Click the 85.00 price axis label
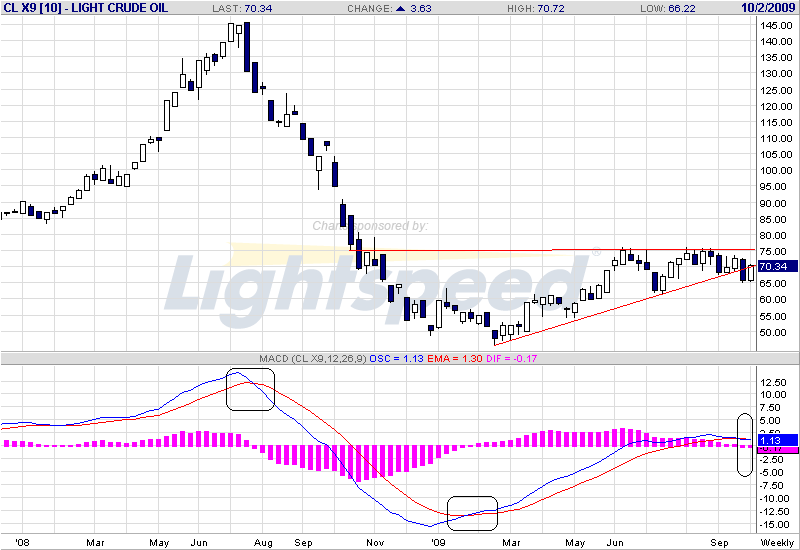Image resolution: width=800 pixels, height=550 pixels. click(x=773, y=219)
